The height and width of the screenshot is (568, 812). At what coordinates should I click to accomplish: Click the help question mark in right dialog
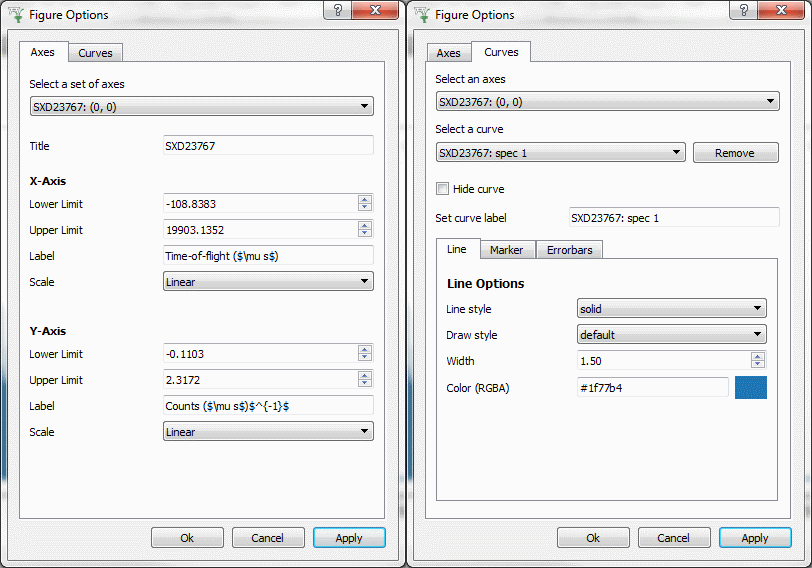pyautogui.click(x=743, y=11)
